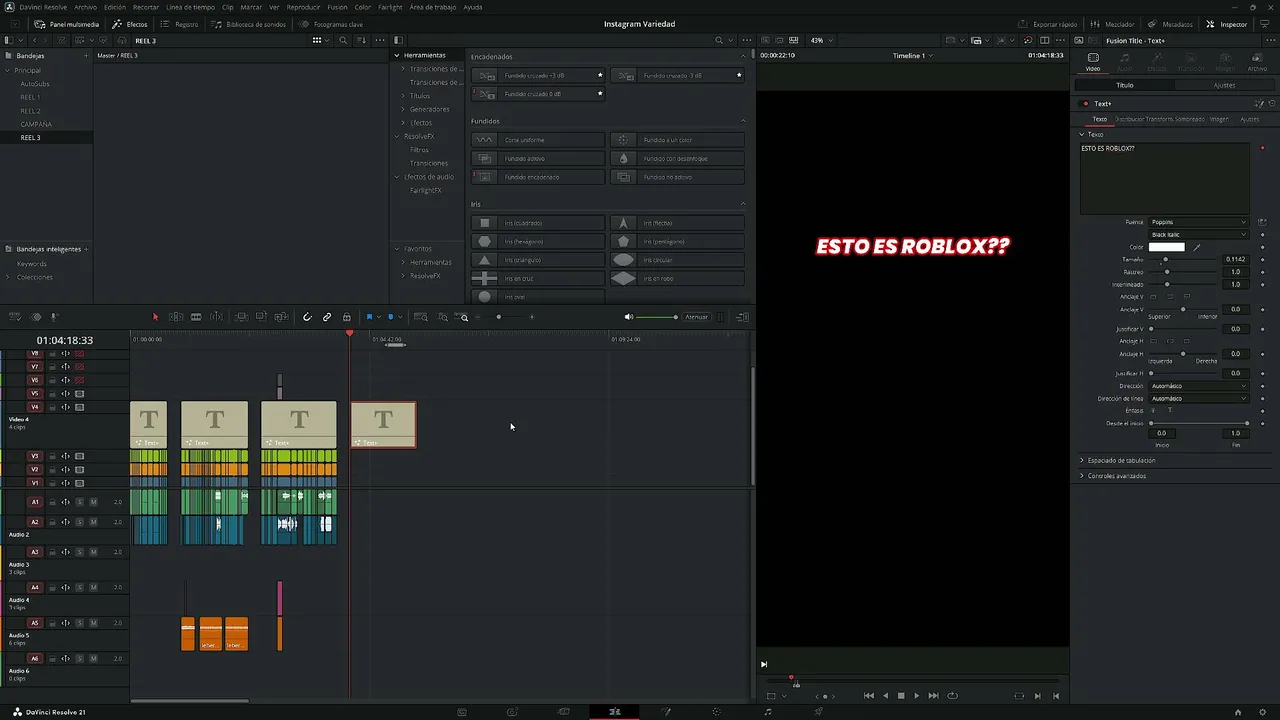Select the Sombreado tab in Text+ inspector

[x=1190, y=119]
